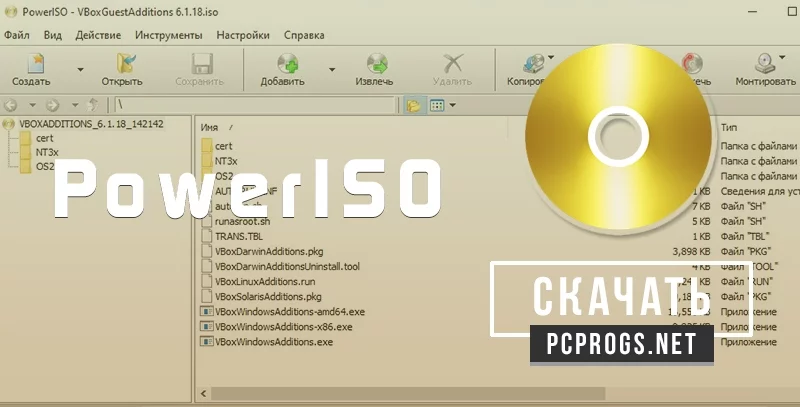This screenshot has height=407, width=800.
Task: Click the horizontal scrollbar thumb
Action: point(408,393)
